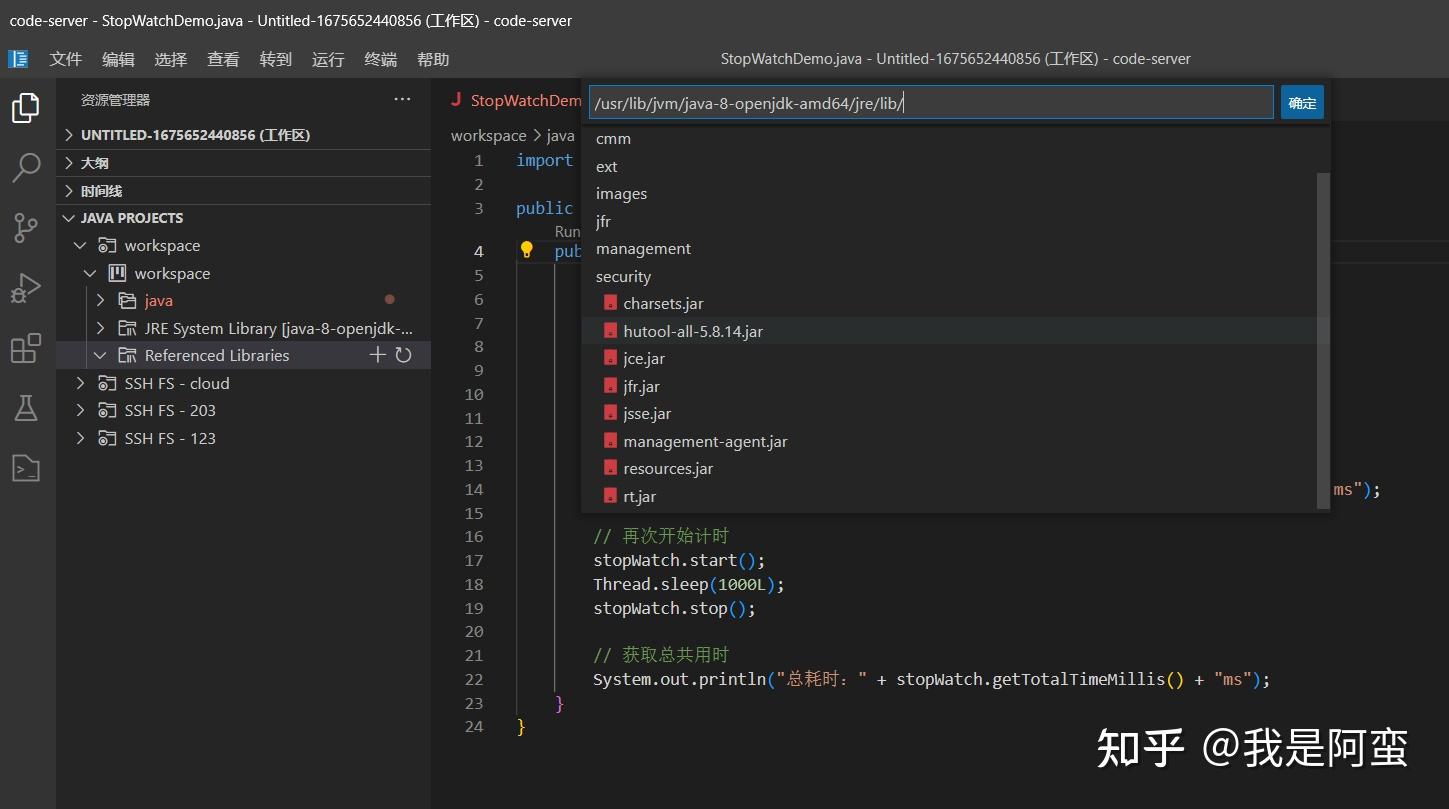Image resolution: width=1449 pixels, height=809 pixels.
Task: Collapse the Referenced Libraries chevron
Action: 100,355
